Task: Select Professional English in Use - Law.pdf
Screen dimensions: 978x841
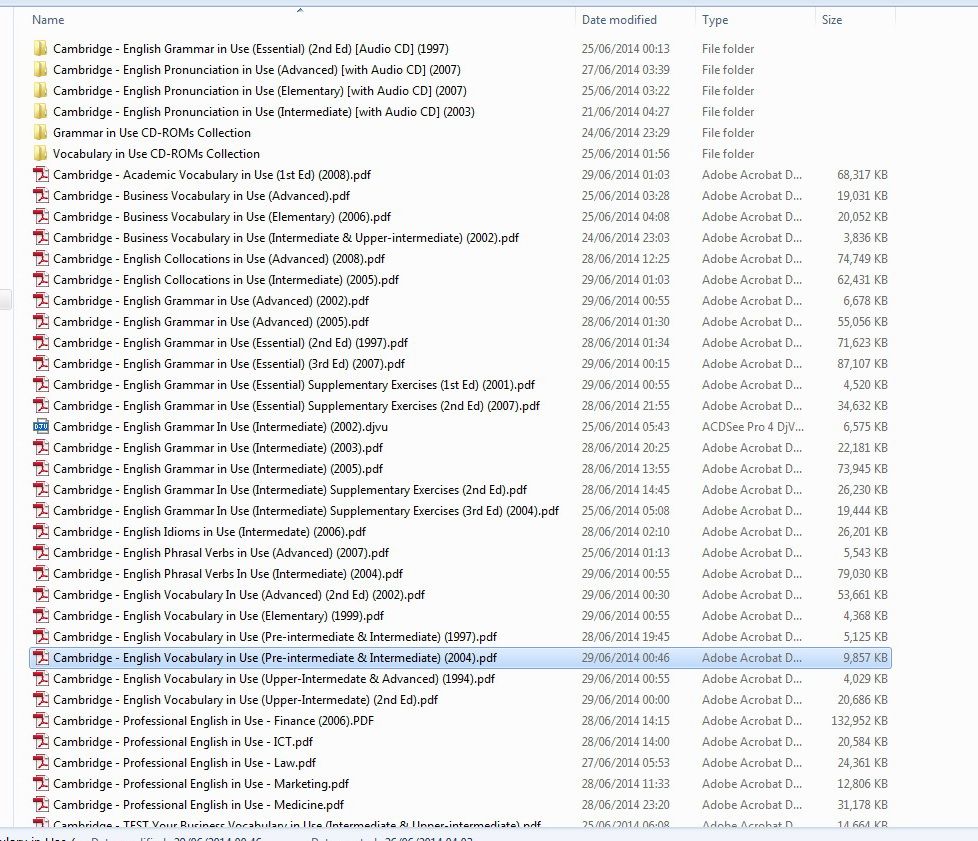Action: 185,763
